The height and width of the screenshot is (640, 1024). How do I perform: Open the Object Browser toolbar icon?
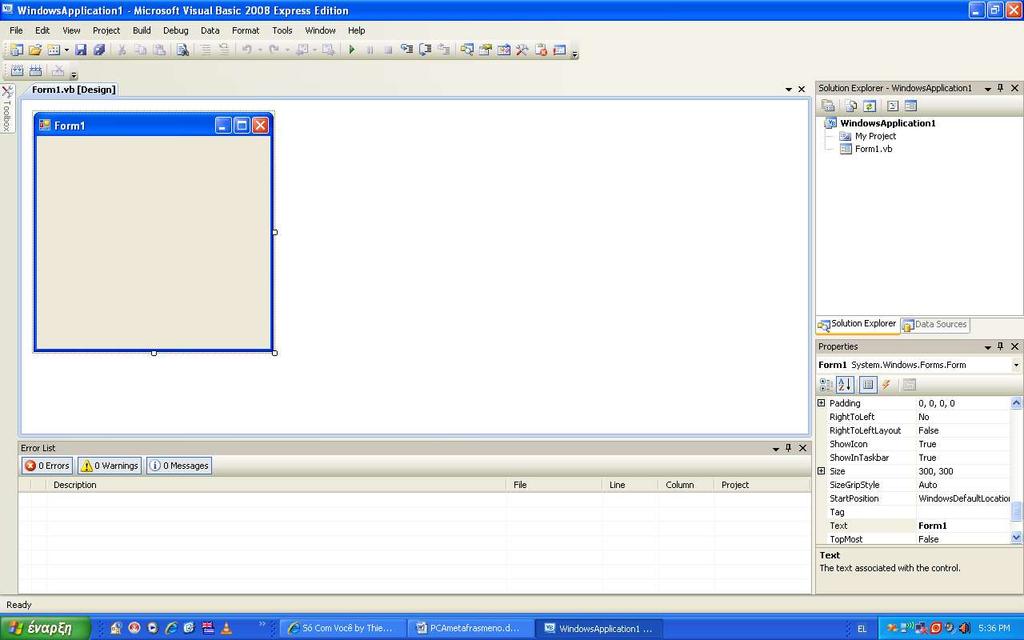pos(504,50)
